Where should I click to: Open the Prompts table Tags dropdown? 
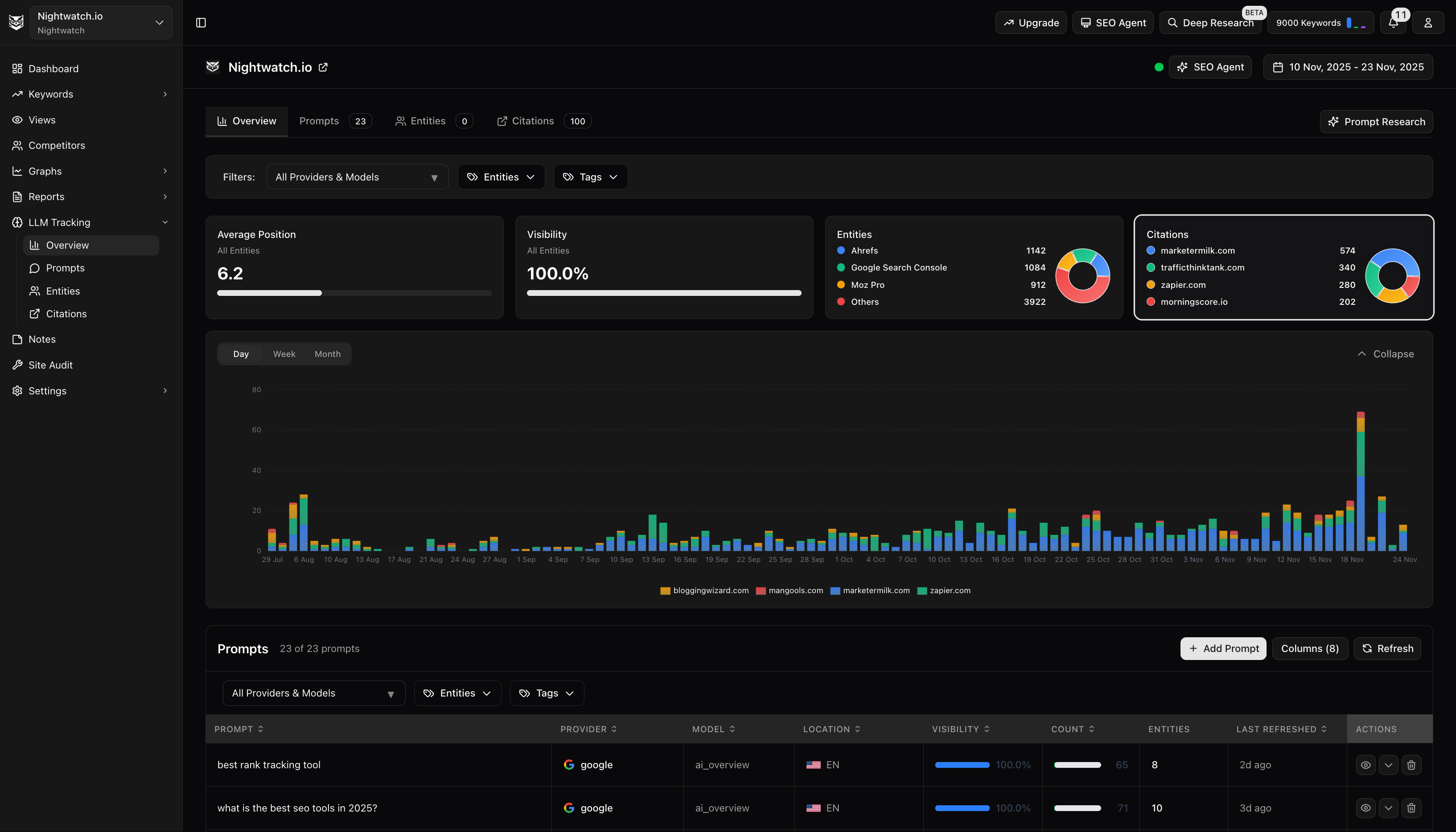point(547,693)
